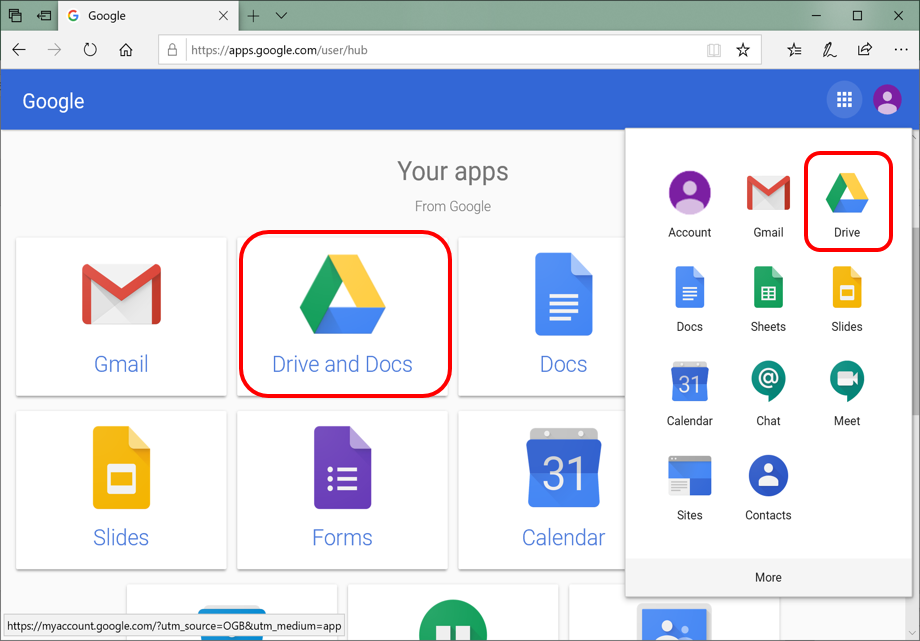Viewport: 920px width, 641px height.
Task: Open a new browser tab
Action: [253, 16]
